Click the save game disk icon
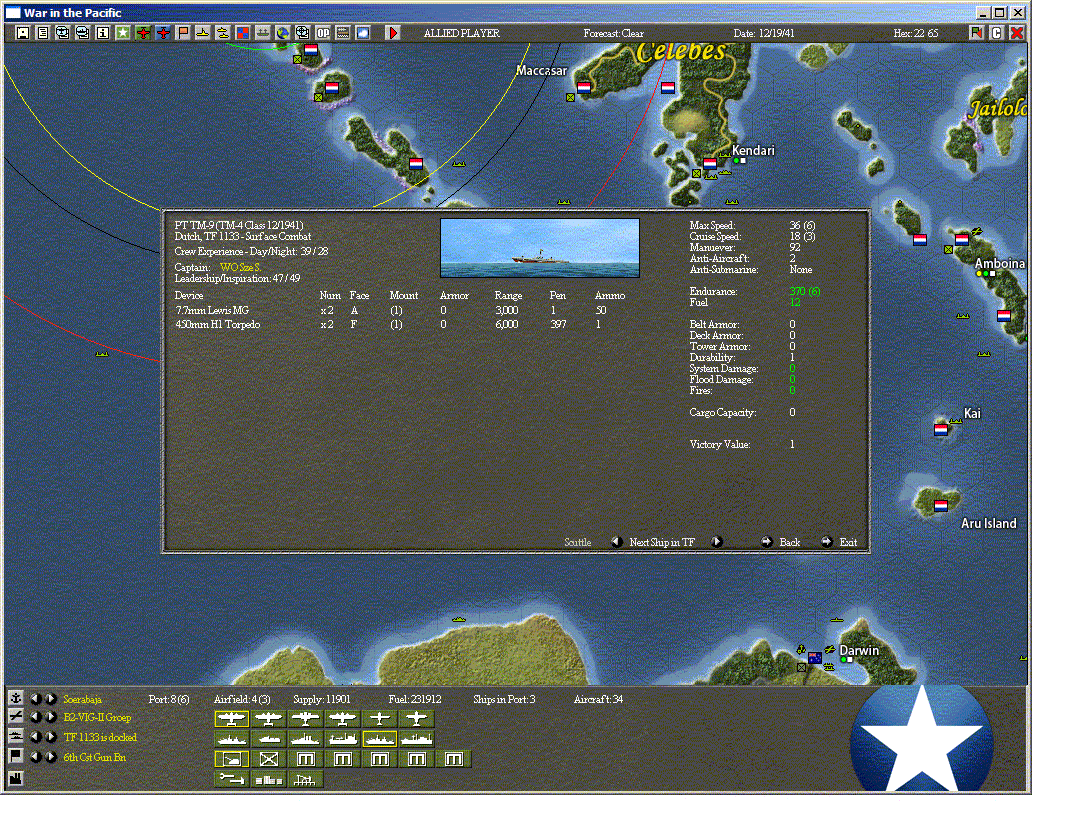 coord(23,32)
